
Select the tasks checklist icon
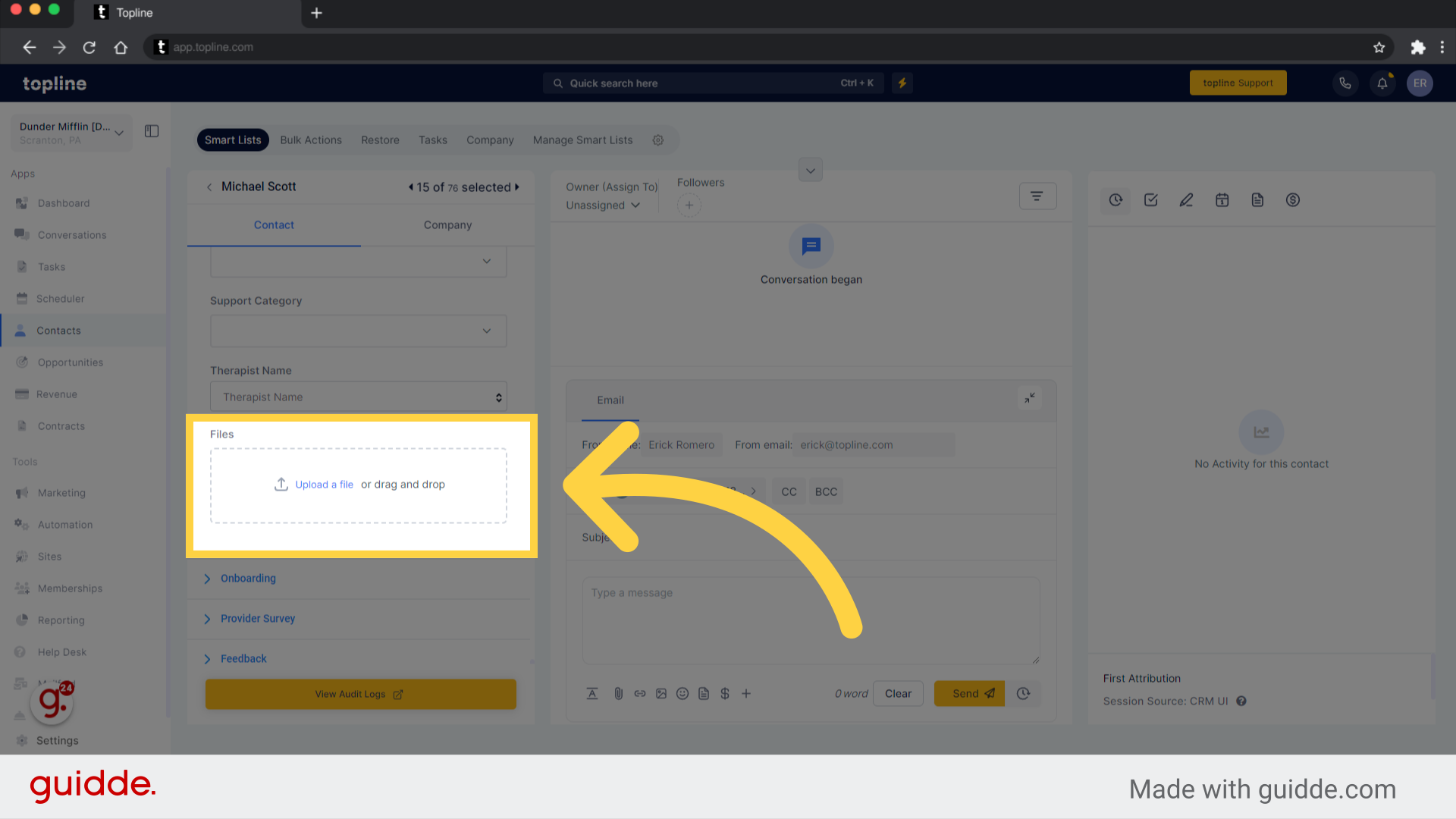(1151, 200)
